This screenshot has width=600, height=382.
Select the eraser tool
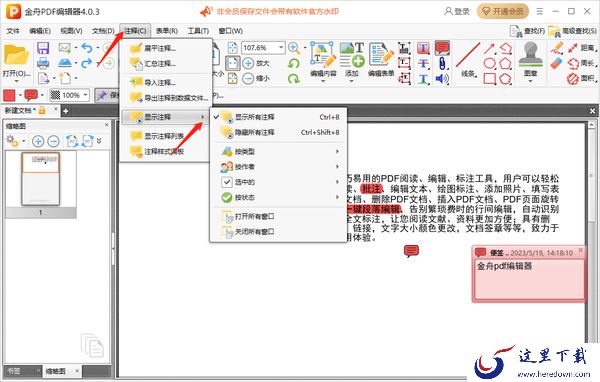(x=557, y=63)
